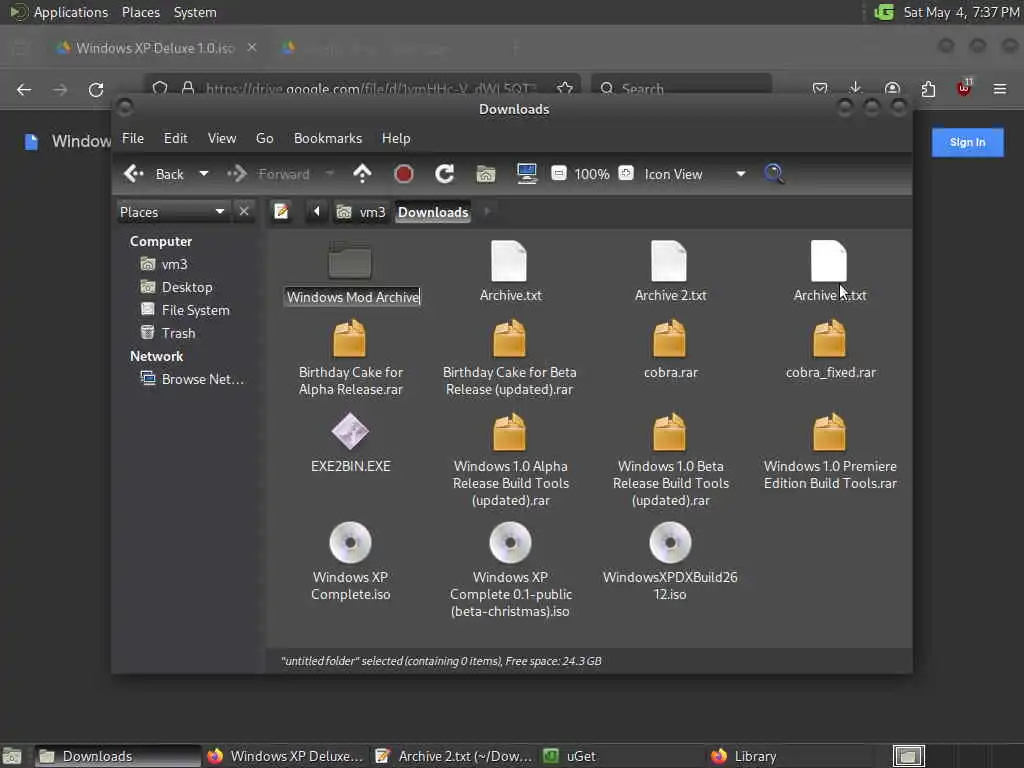The width and height of the screenshot is (1024, 768).
Task: Close the Windows XP Deluxe 1.0.iso tab
Action: click(x=251, y=47)
